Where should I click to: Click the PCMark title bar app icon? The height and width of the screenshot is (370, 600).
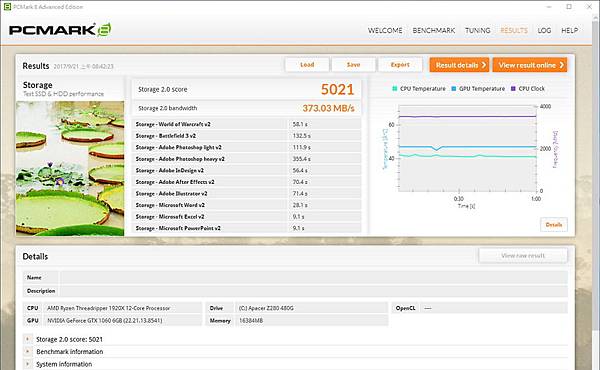coord(7,7)
